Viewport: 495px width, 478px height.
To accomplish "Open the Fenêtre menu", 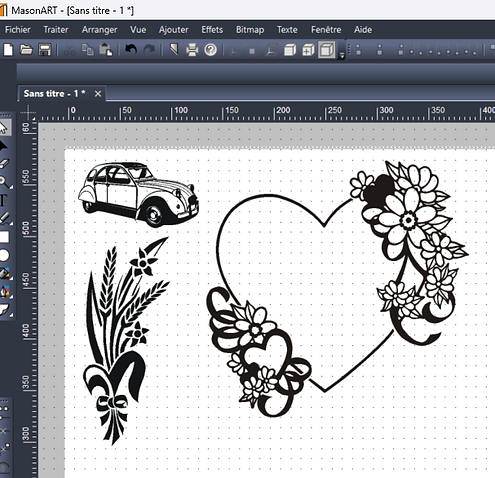I will click(x=326, y=30).
